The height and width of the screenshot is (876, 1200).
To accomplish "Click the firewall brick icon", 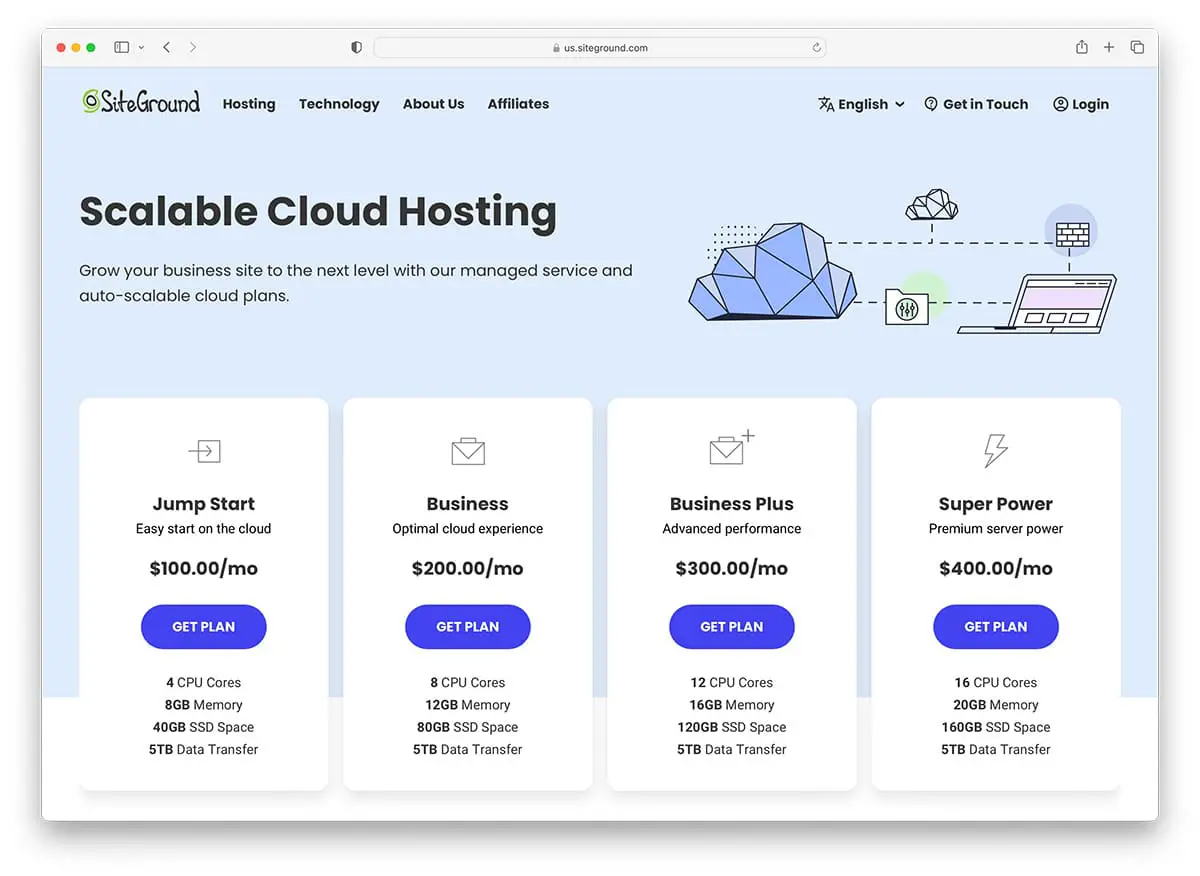I will tap(1072, 234).
